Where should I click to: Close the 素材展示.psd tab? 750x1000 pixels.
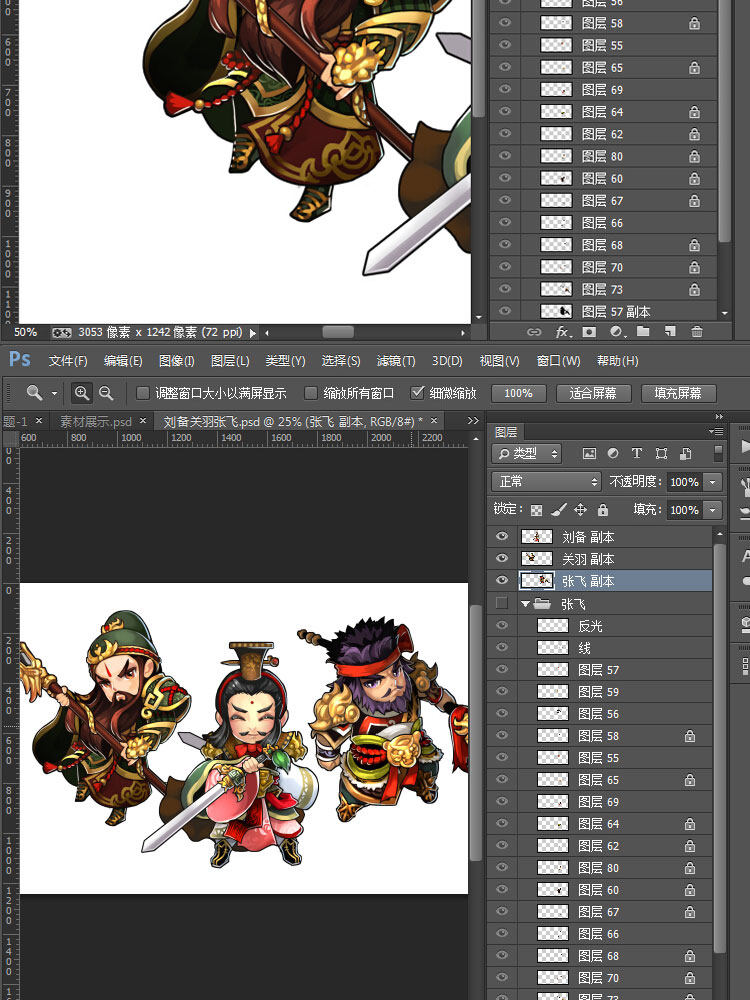[143, 421]
